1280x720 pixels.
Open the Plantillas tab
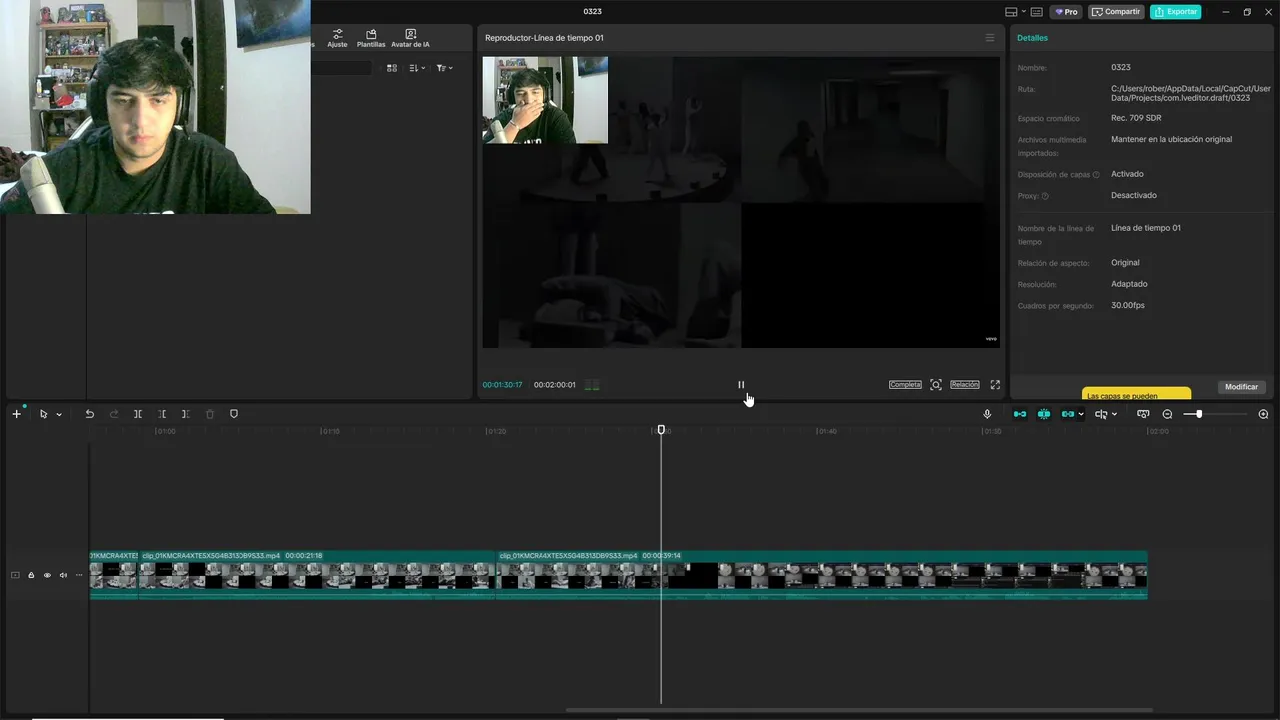(x=371, y=39)
